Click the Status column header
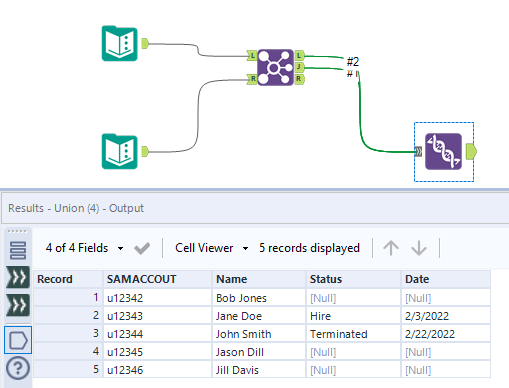 click(353, 279)
